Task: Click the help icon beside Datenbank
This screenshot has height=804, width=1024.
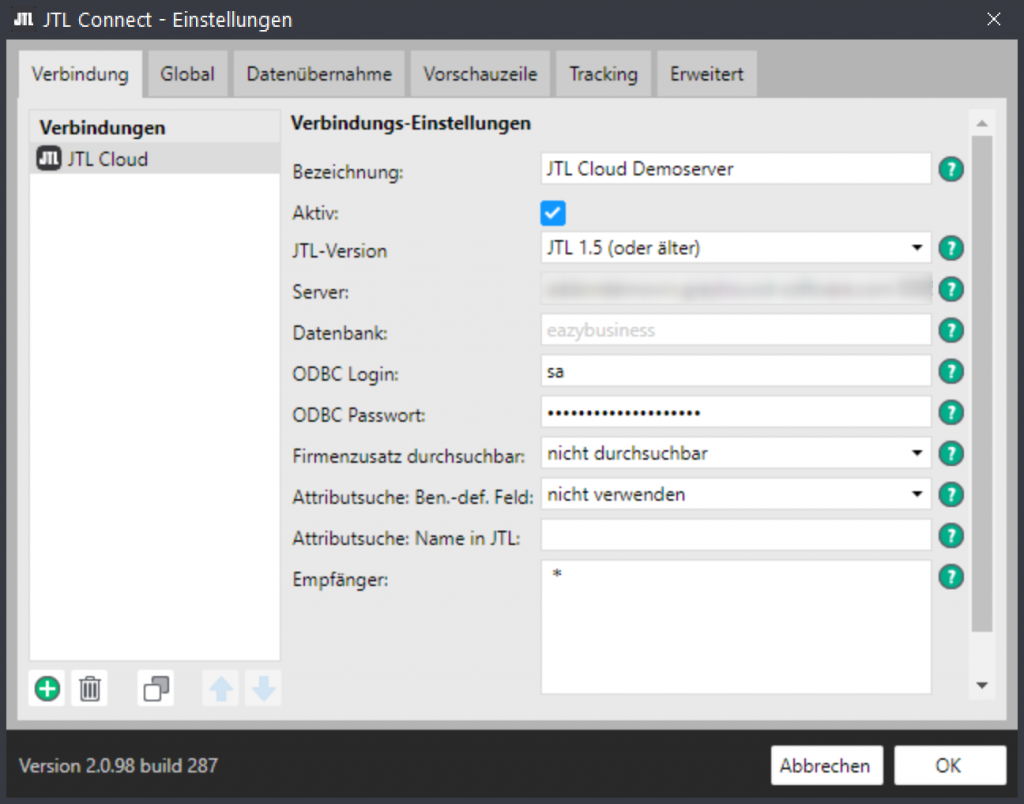Action: (x=951, y=330)
